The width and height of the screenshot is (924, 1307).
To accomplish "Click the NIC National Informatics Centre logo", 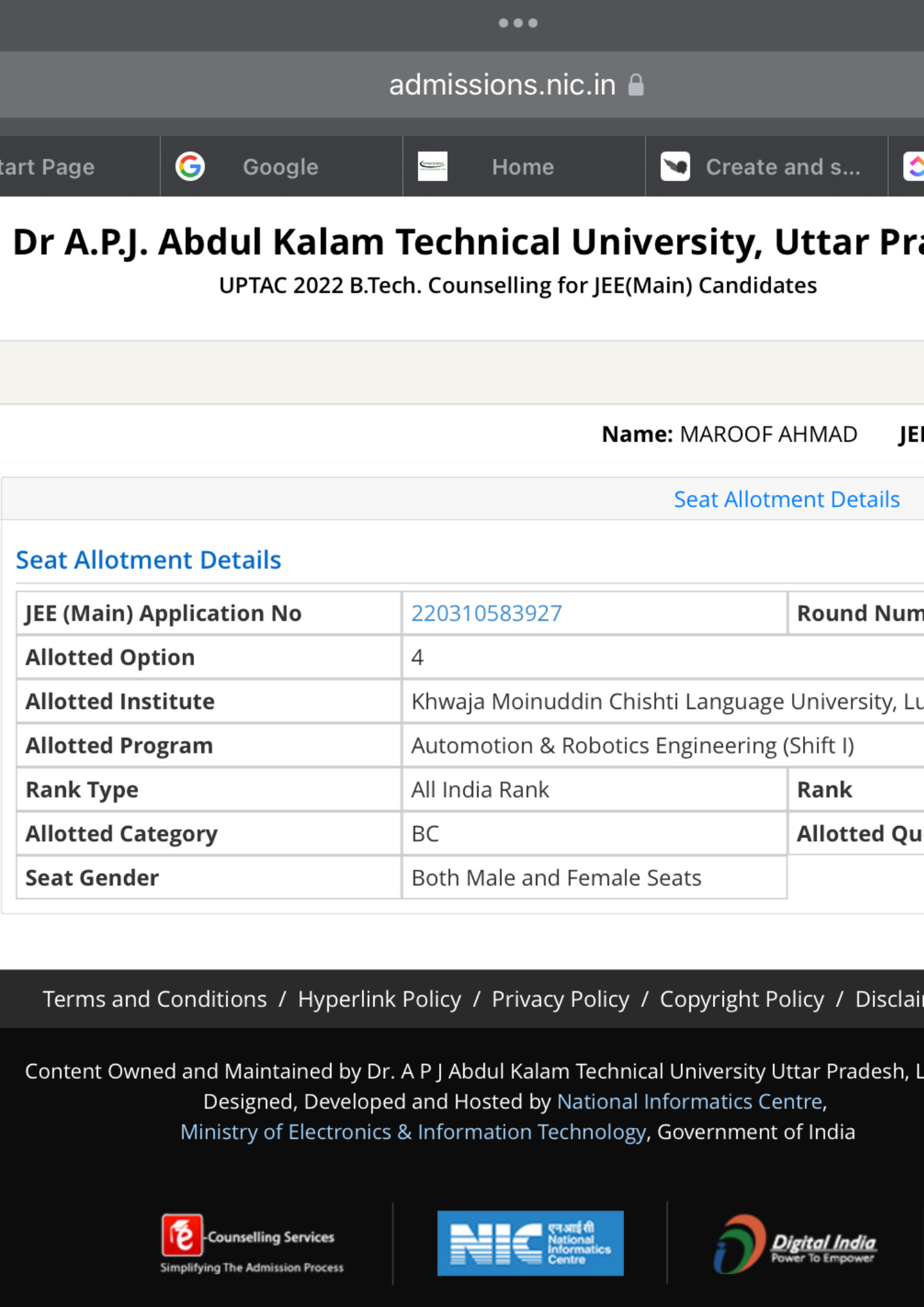I will click(530, 1243).
